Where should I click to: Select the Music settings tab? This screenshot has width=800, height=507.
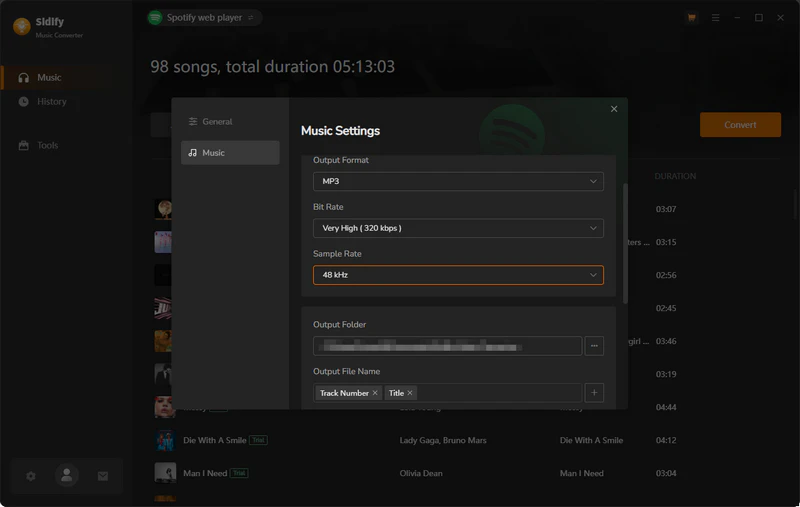(230, 153)
